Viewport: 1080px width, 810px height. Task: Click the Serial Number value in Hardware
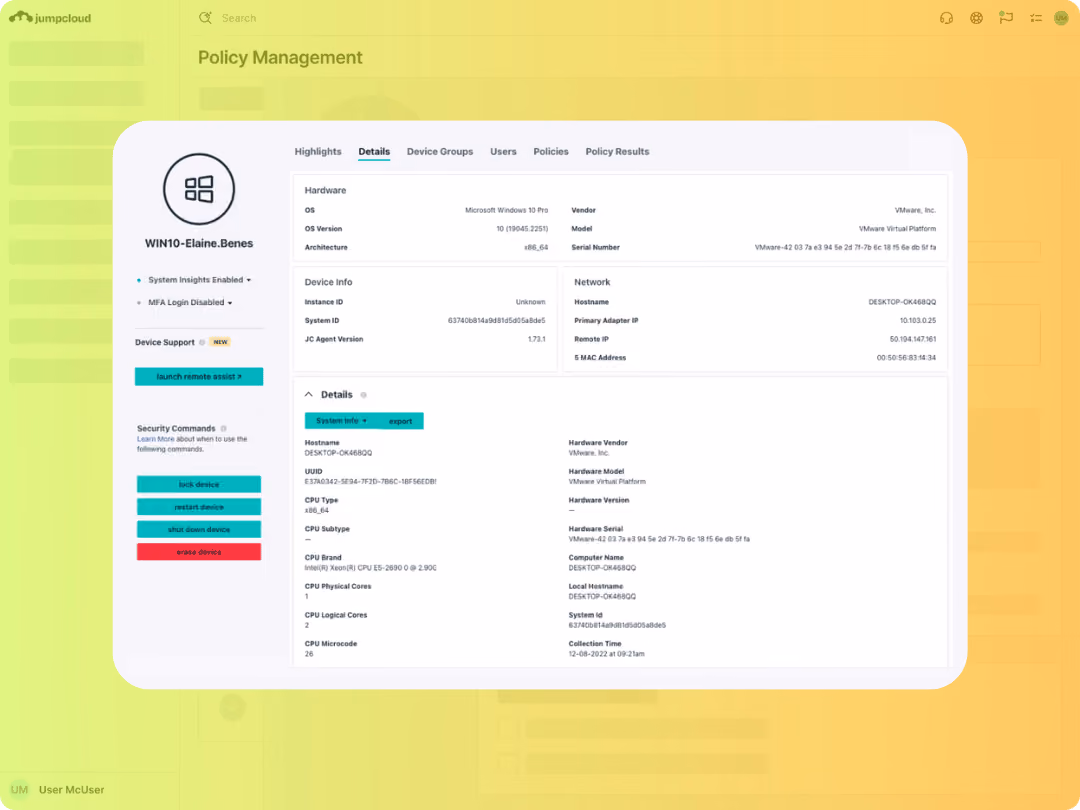coord(845,247)
